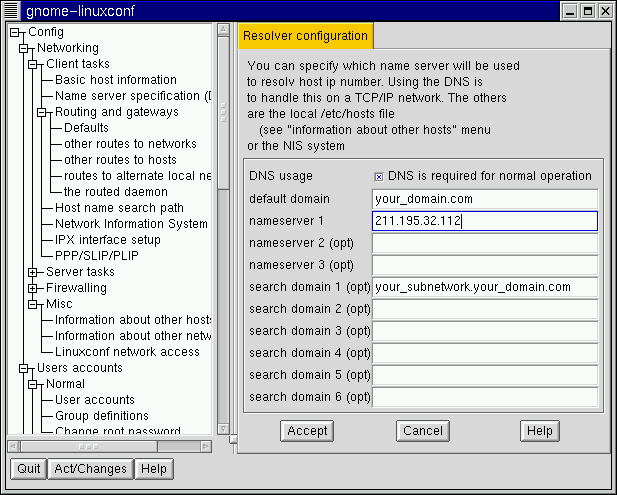Viewport: 617px width, 495px height.
Task: Collapse the Routing and gateways node
Action: click(x=42, y=112)
